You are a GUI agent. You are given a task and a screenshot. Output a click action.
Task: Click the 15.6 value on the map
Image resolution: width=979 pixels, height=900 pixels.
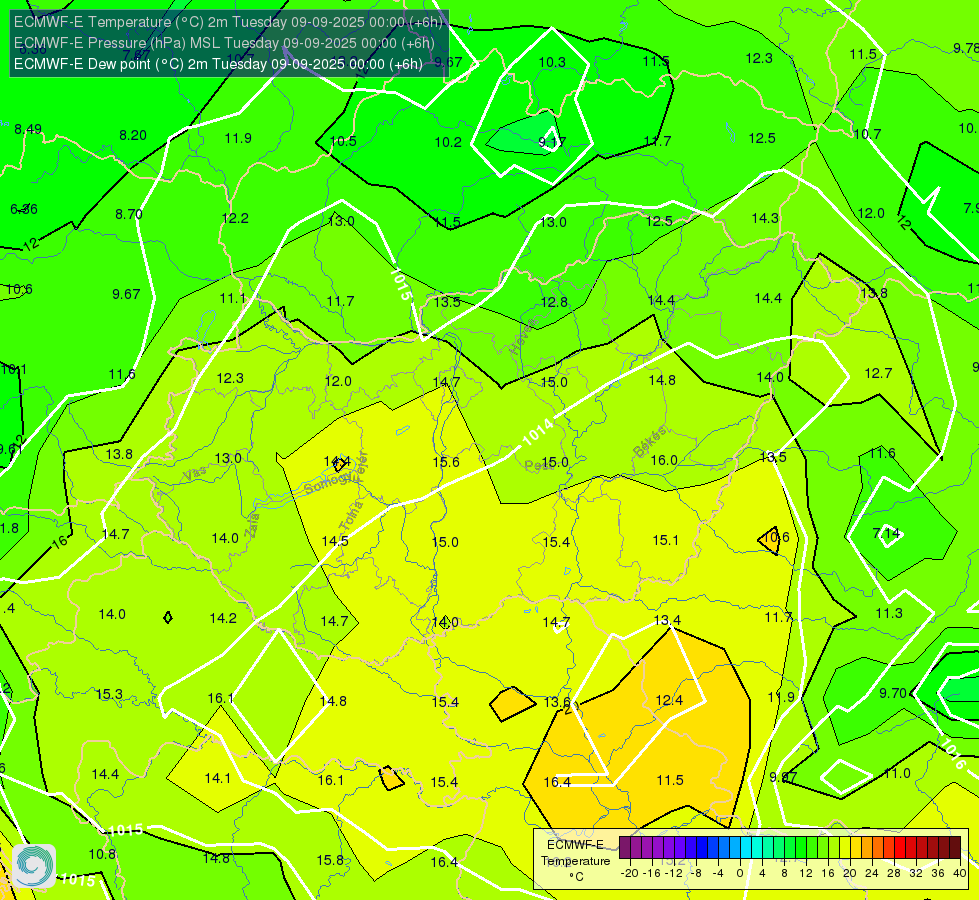(x=446, y=462)
